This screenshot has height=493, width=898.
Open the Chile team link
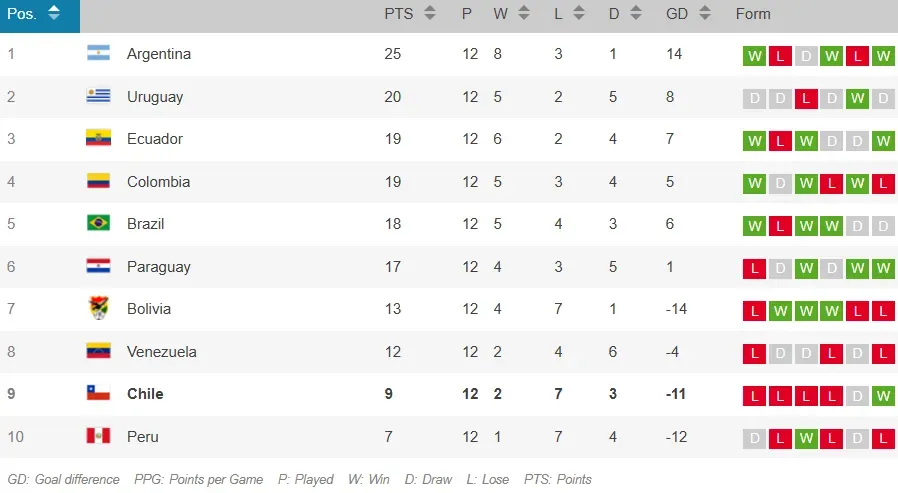click(145, 394)
